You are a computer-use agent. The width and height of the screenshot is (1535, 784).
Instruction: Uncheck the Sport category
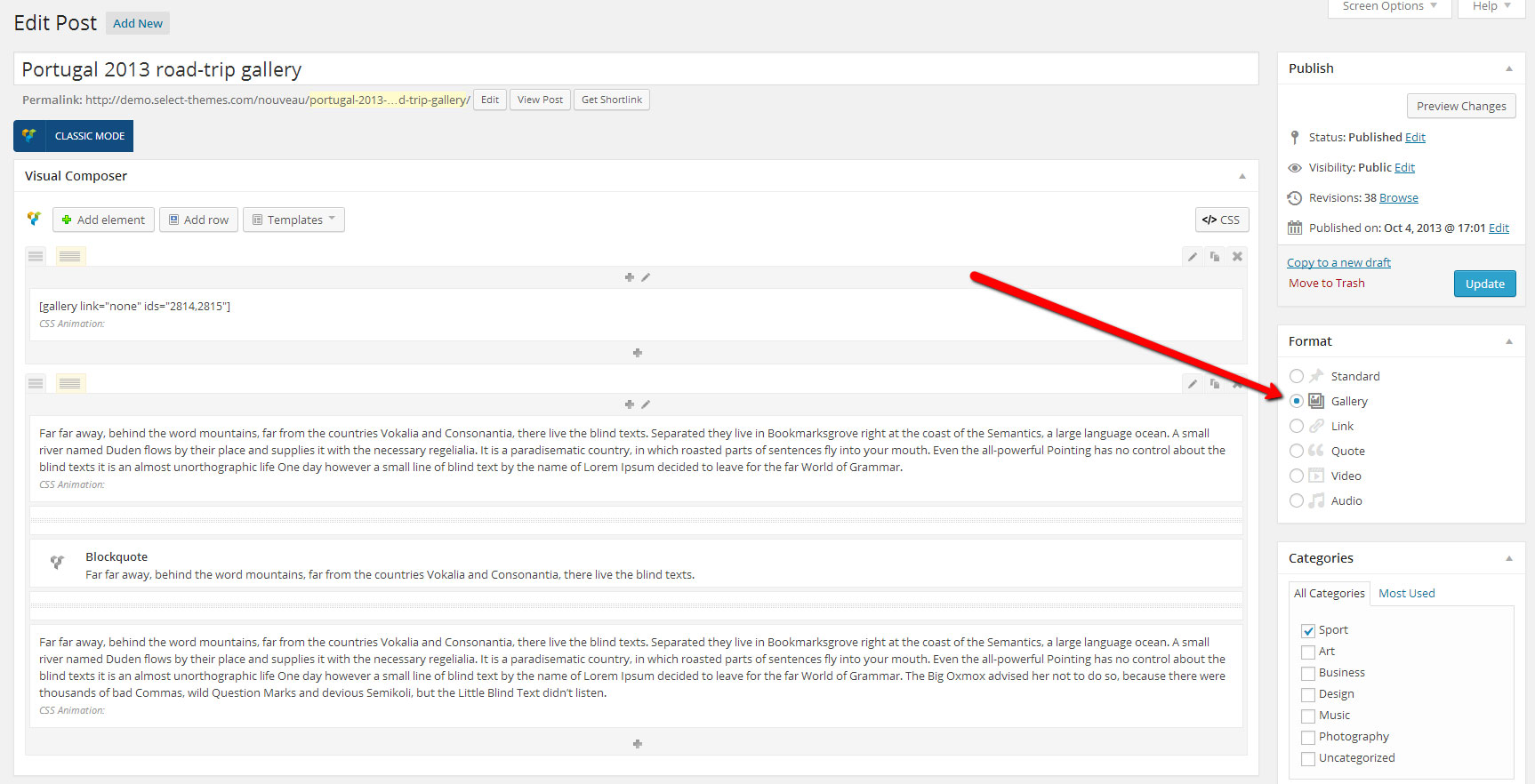coord(1308,631)
